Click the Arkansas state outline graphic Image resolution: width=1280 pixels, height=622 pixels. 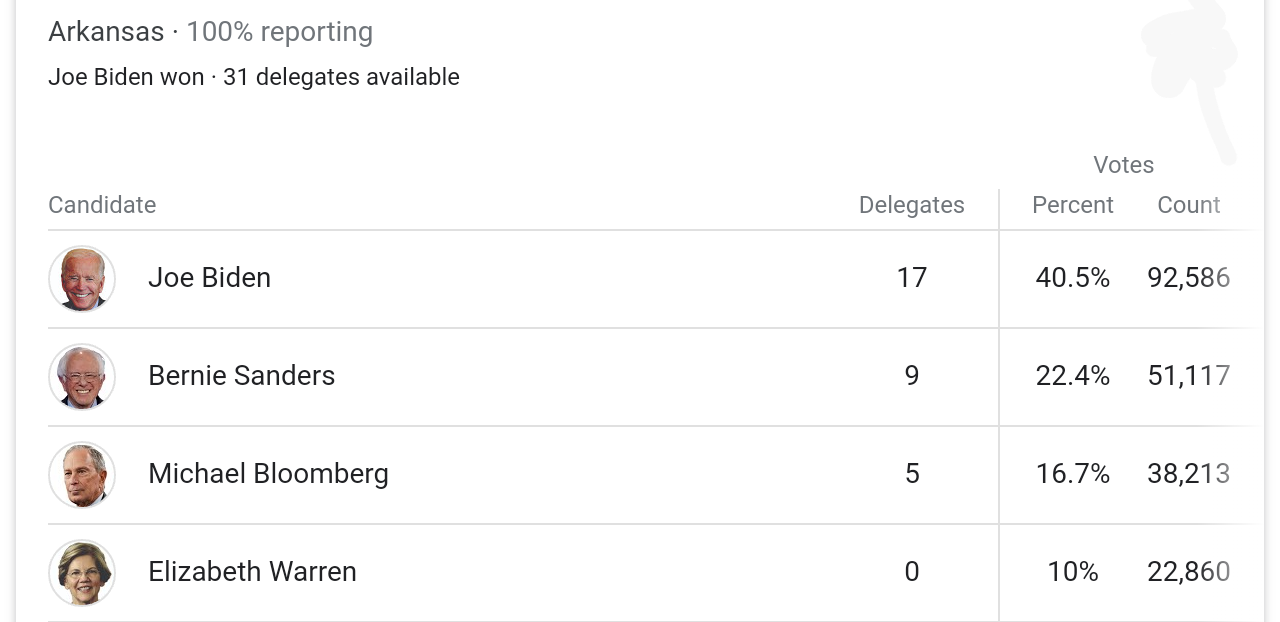tap(1190, 80)
